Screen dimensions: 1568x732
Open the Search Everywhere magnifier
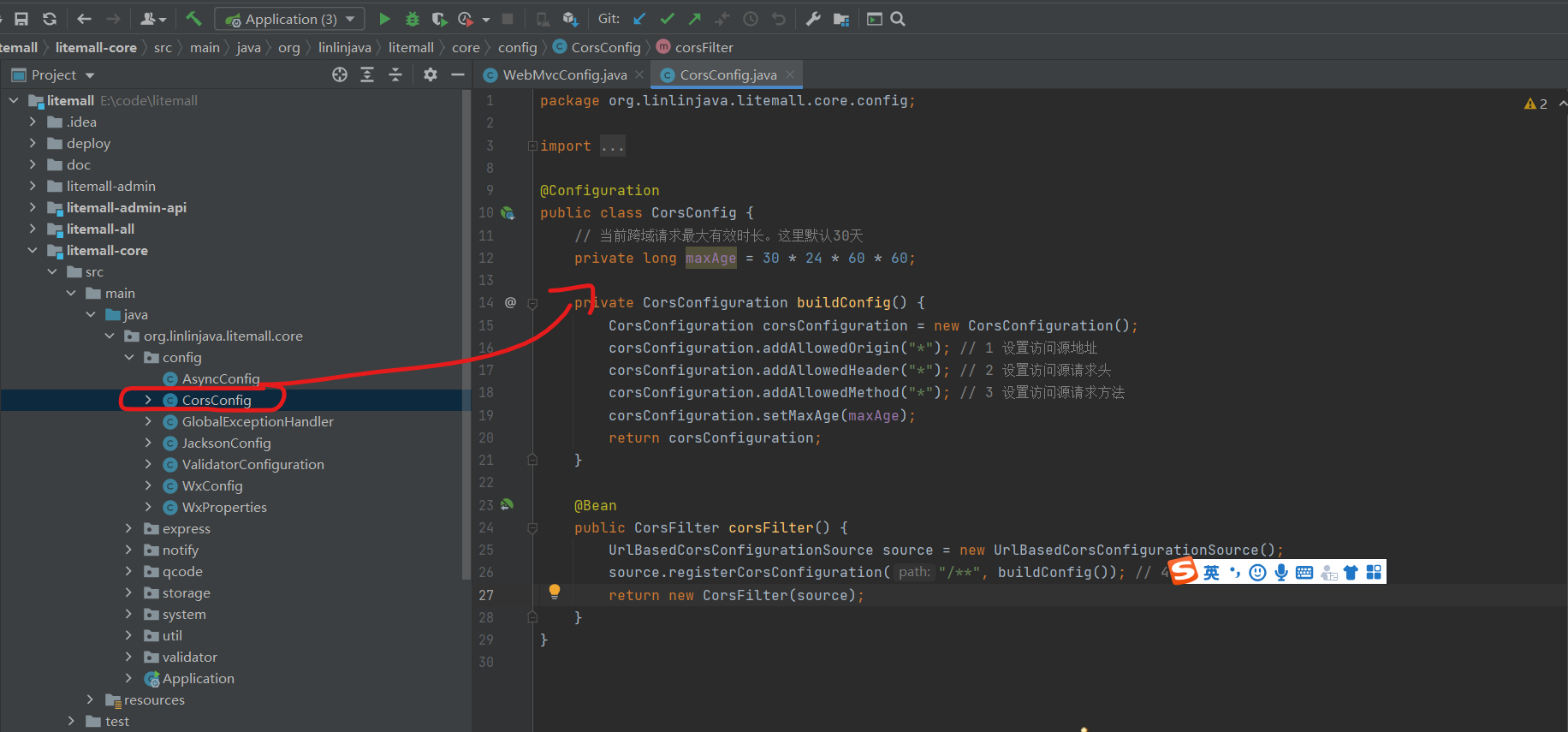pos(898,19)
